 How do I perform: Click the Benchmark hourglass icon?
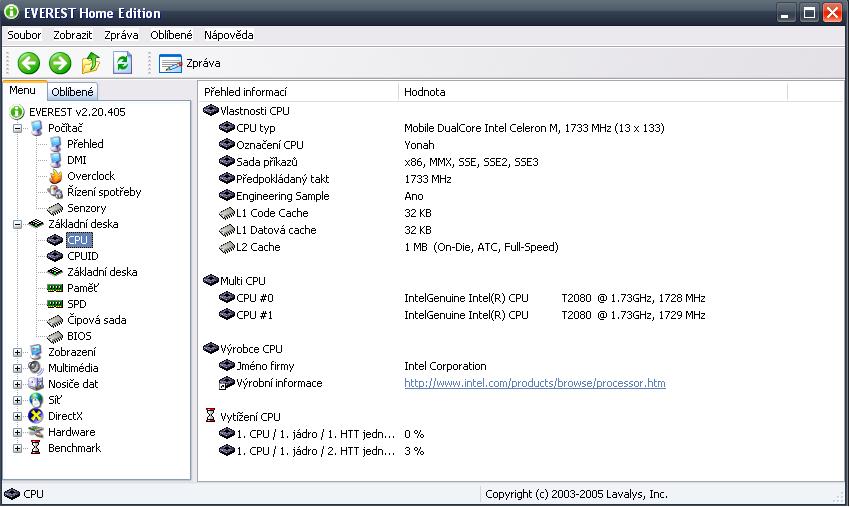[36, 448]
